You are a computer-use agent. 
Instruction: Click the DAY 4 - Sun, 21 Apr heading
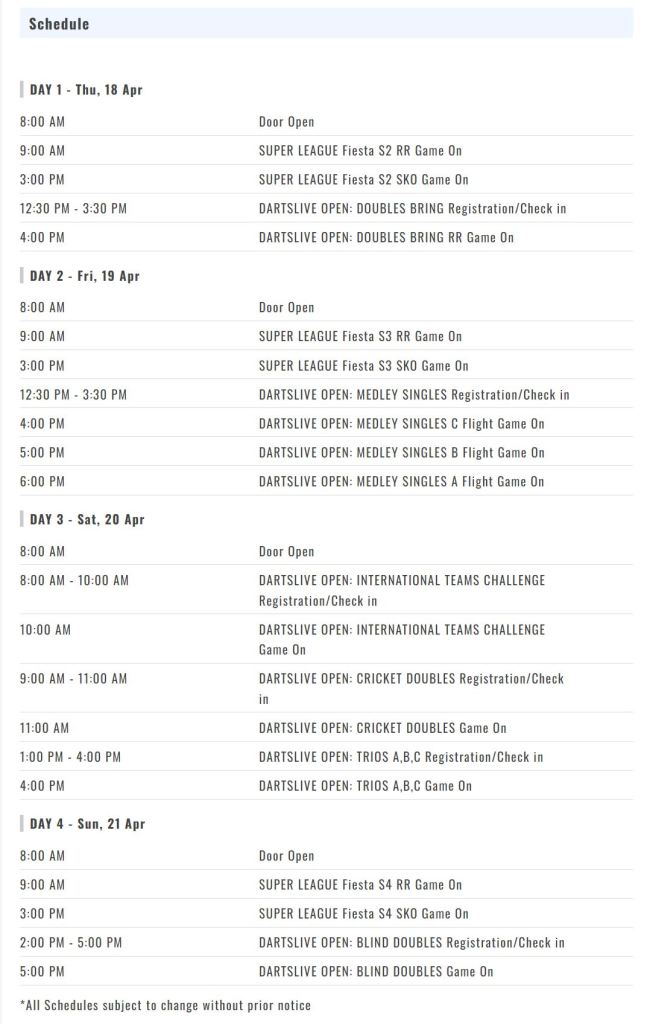point(87,824)
